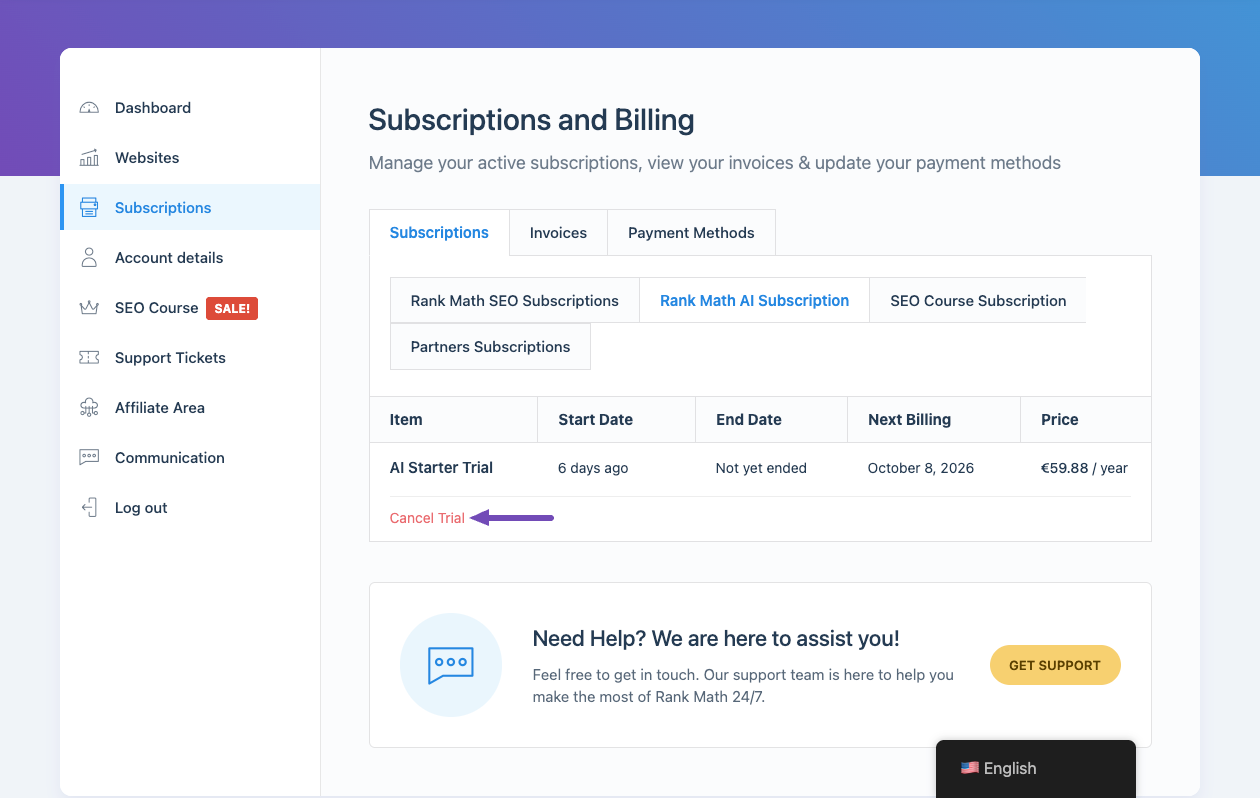This screenshot has width=1260, height=798.
Task: Open Support Tickets page
Action: tap(170, 358)
